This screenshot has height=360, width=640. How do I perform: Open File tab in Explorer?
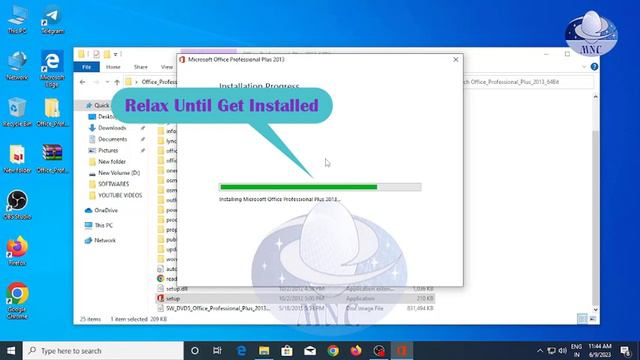coord(87,67)
